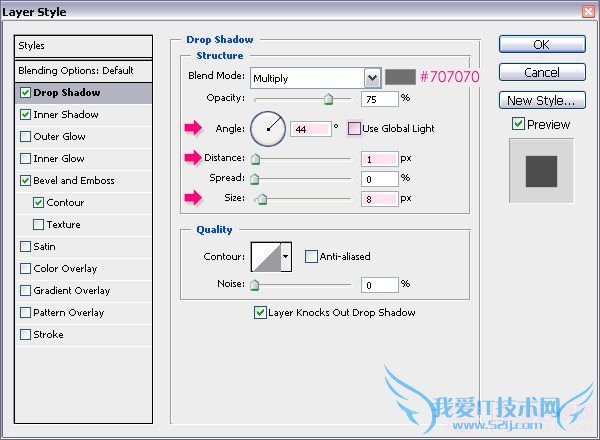The height and width of the screenshot is (440, 600).
Task: Select the Contour sub-style row
Action: [83, 203]
